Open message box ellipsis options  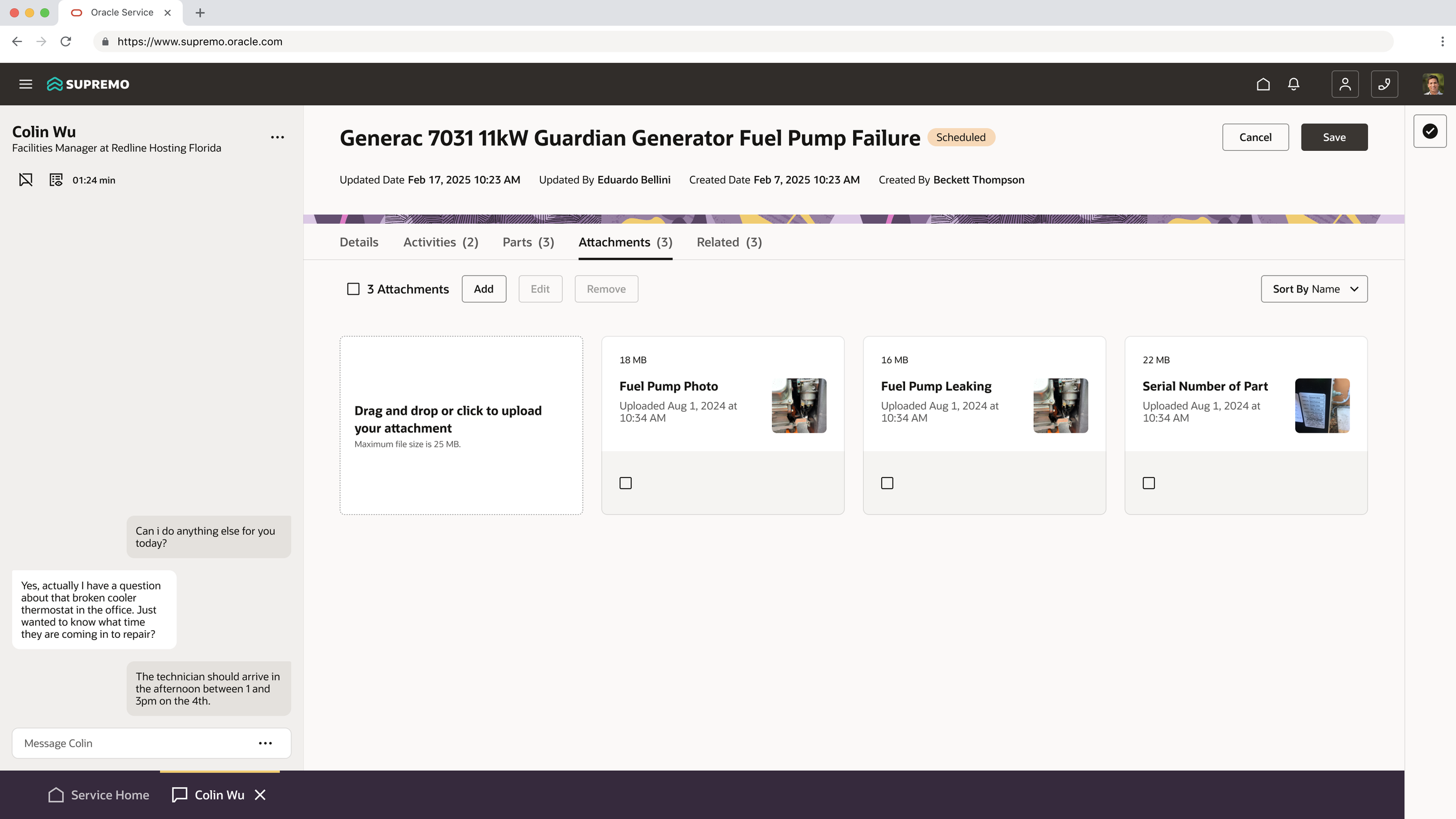pyautogui.click(x=266, y=743)
